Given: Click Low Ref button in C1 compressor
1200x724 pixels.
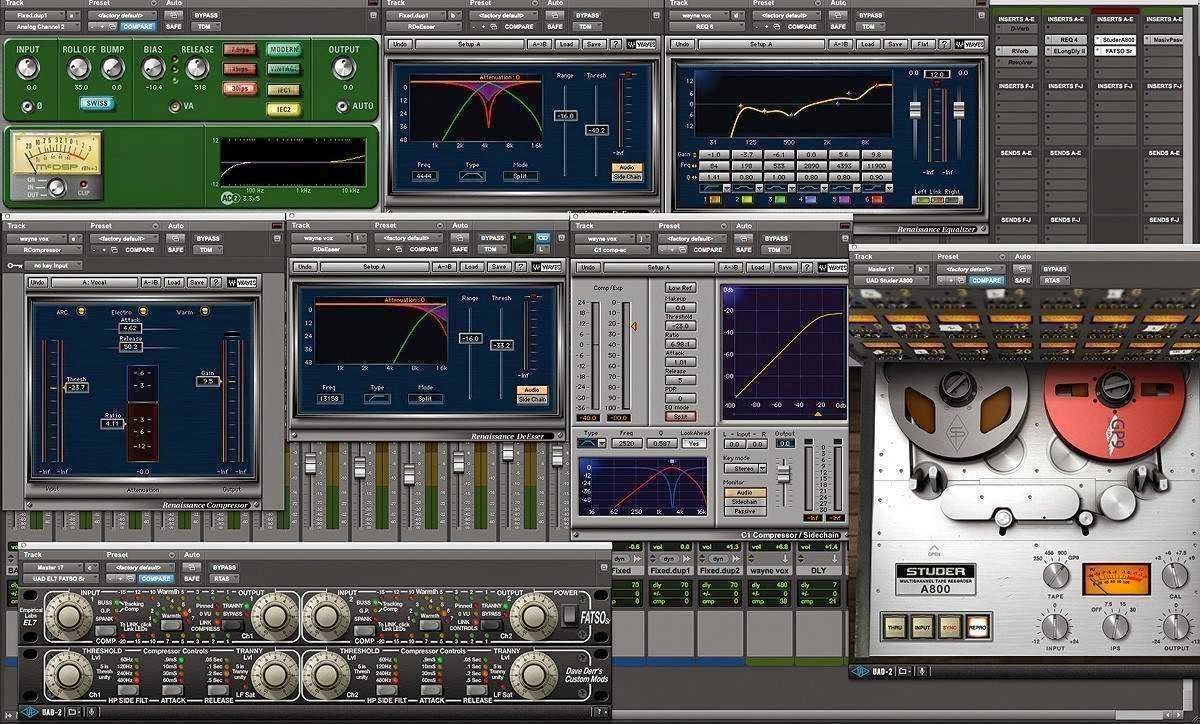Looking at the screenshot, I should point(679,287).
